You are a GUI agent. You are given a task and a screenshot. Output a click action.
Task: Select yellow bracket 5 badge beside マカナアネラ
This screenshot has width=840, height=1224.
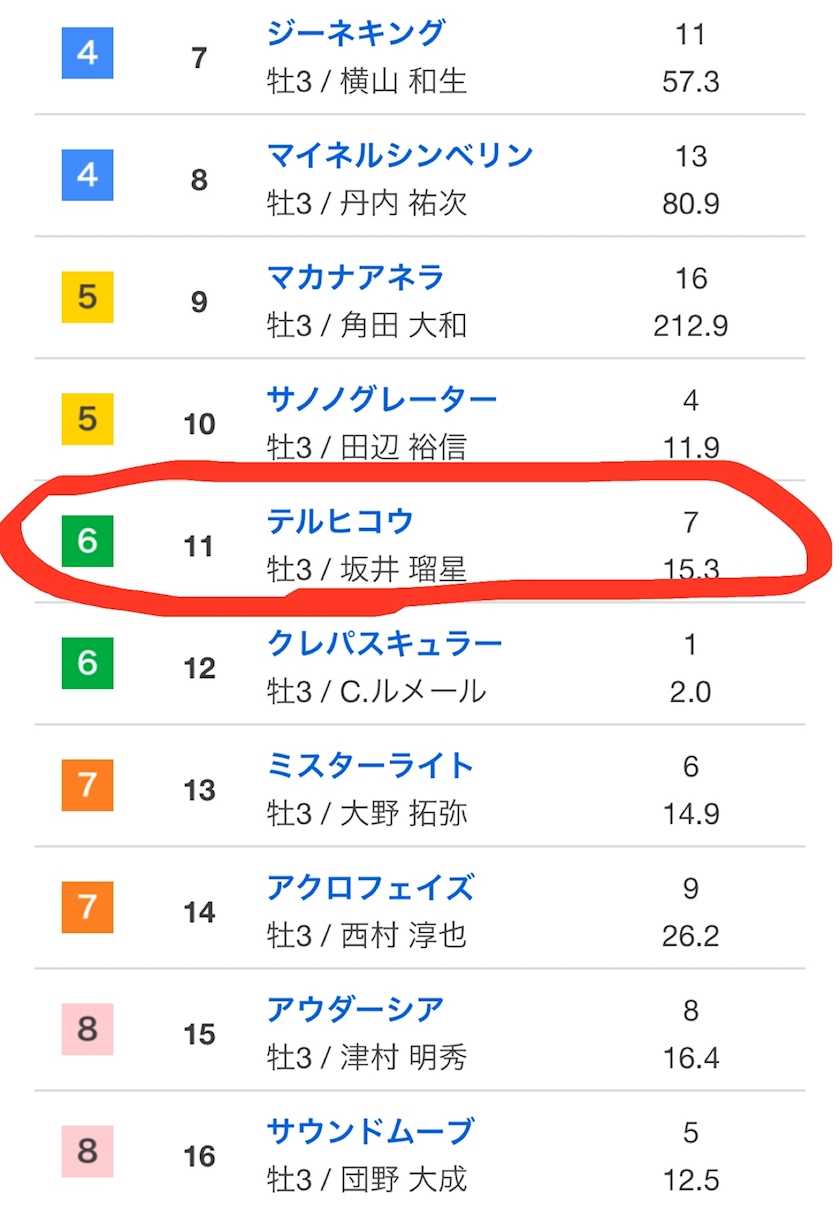[87, 298]
